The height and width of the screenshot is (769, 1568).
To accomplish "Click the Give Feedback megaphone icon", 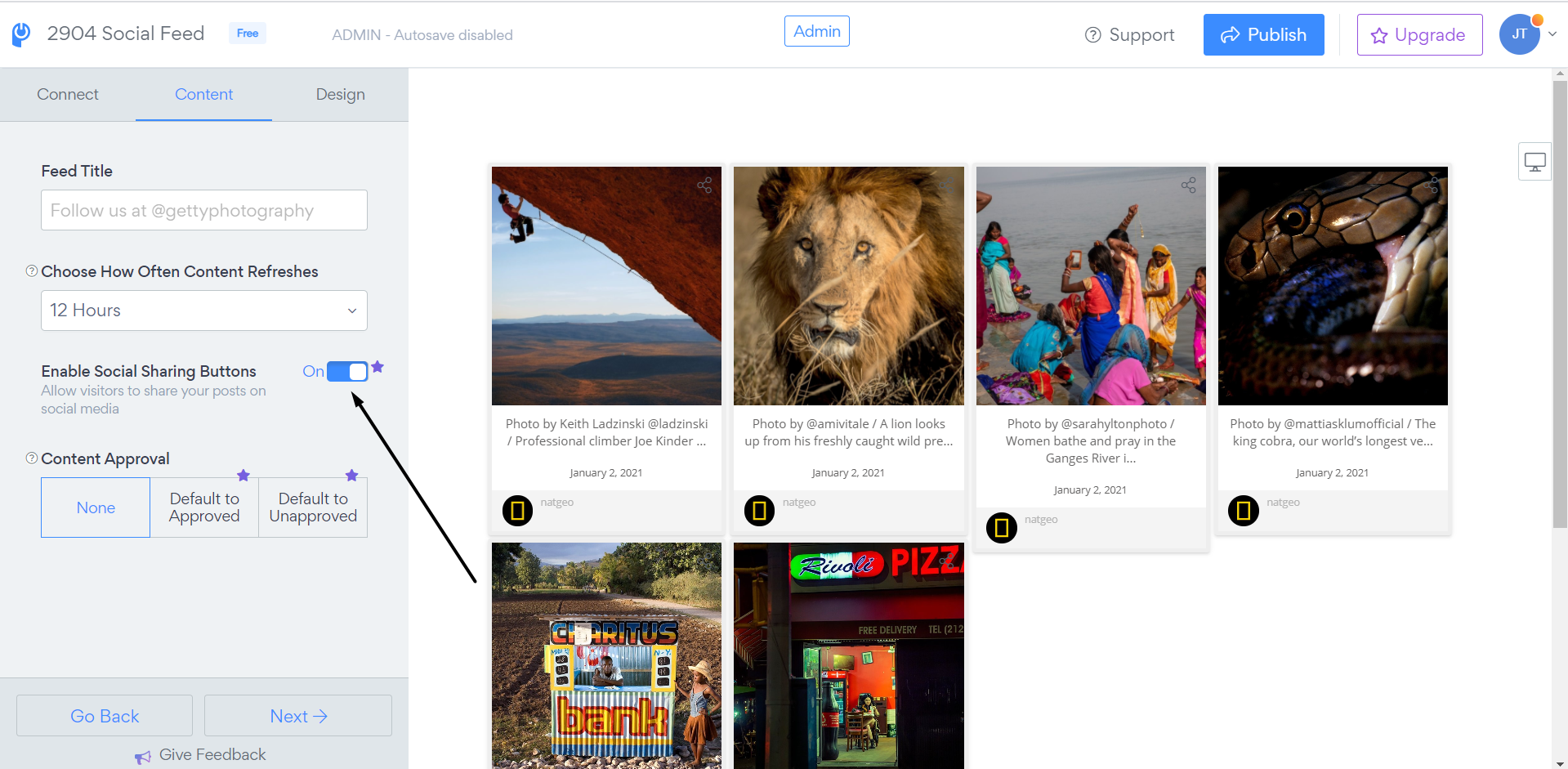I will coord(143,757).
